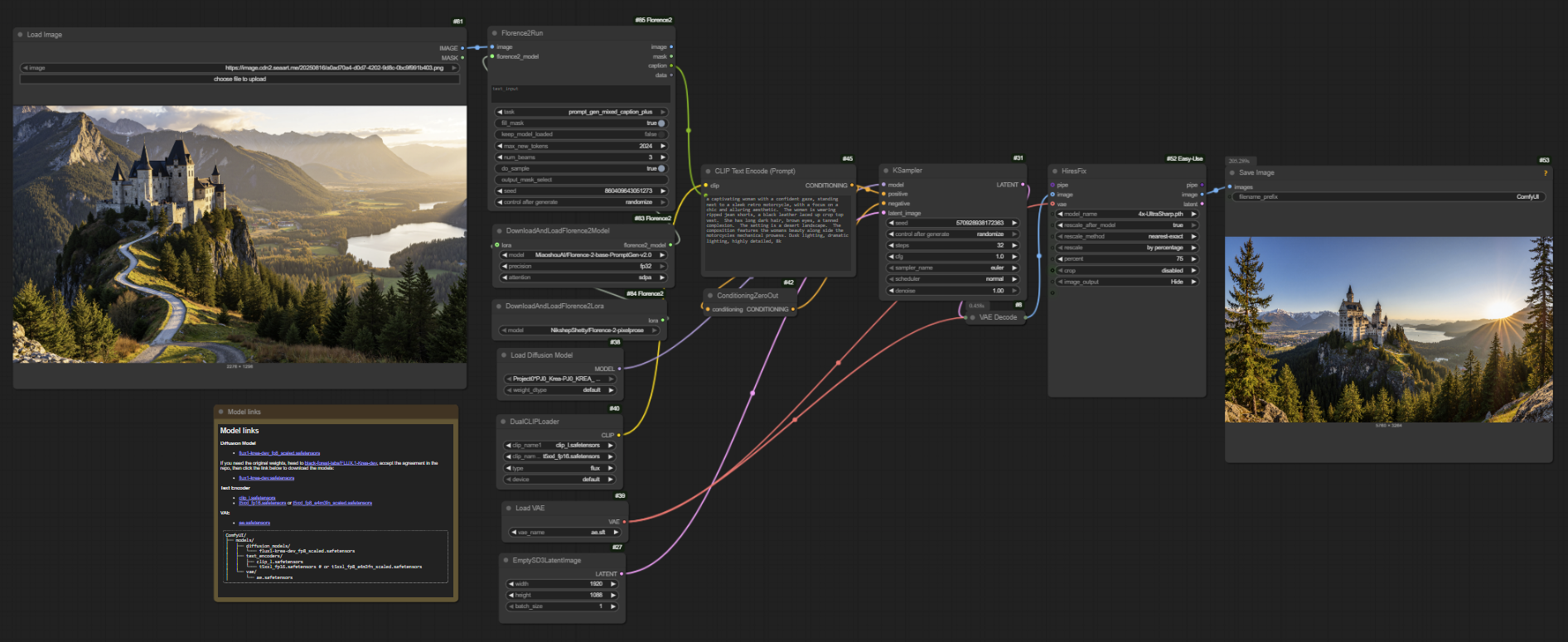Click the VAE output port on Load VAE

click(x=624, y=522)
